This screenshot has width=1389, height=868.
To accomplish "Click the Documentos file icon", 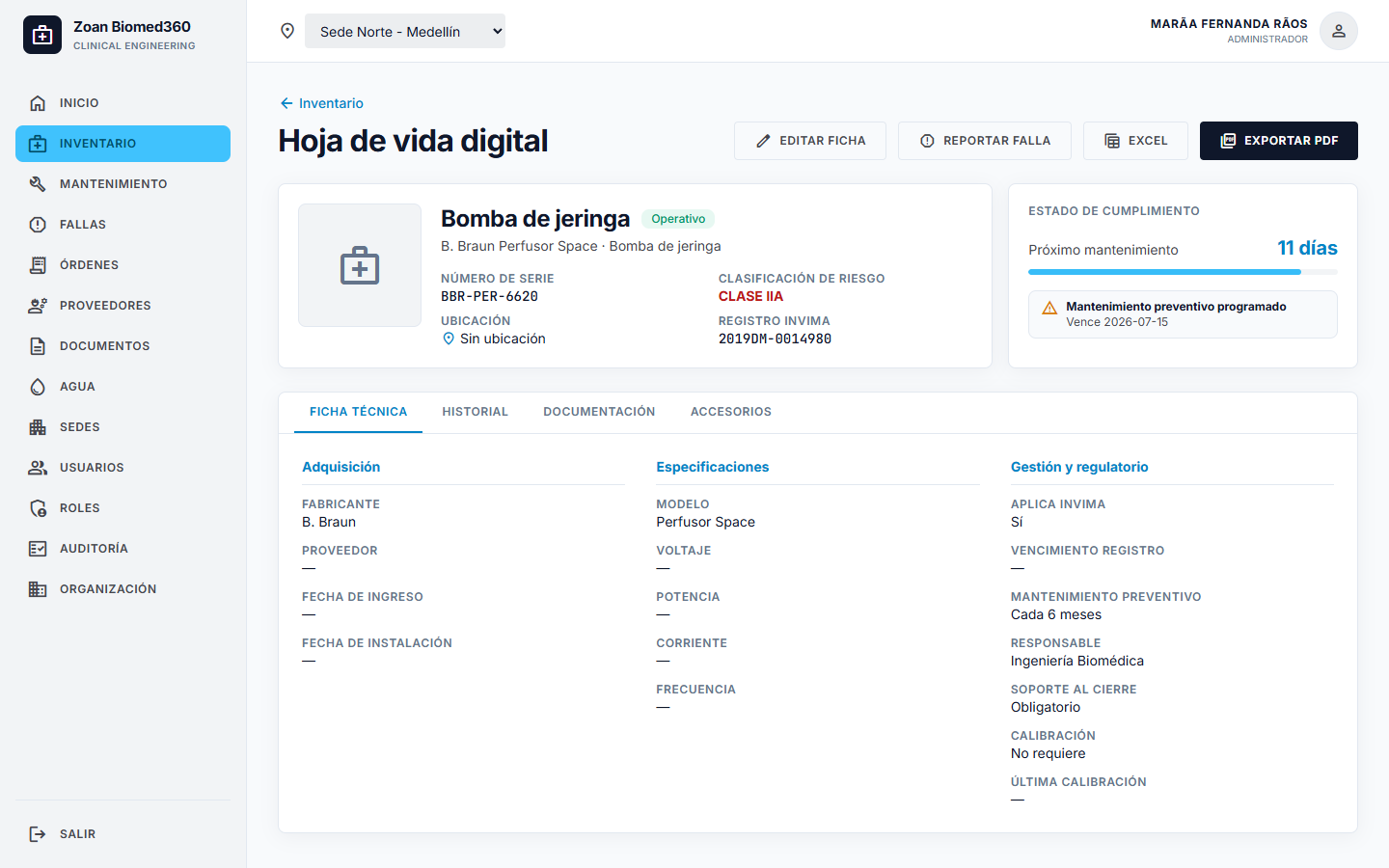I will click(x=38, y=346).
